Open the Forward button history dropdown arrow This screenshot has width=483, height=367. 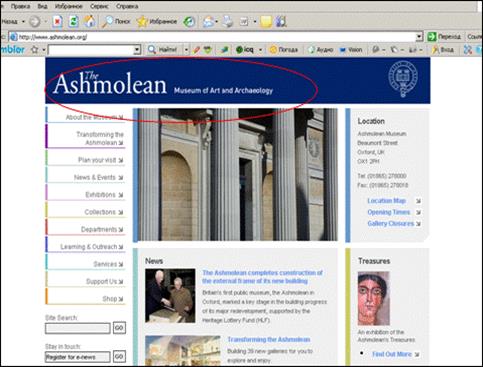coord(46,22)
